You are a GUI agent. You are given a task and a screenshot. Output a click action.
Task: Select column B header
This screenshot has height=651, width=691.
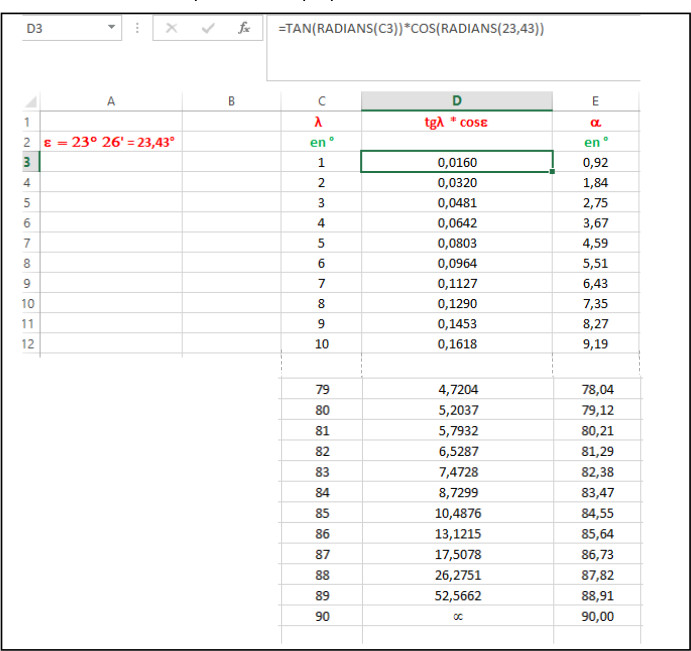click(231, 101)
